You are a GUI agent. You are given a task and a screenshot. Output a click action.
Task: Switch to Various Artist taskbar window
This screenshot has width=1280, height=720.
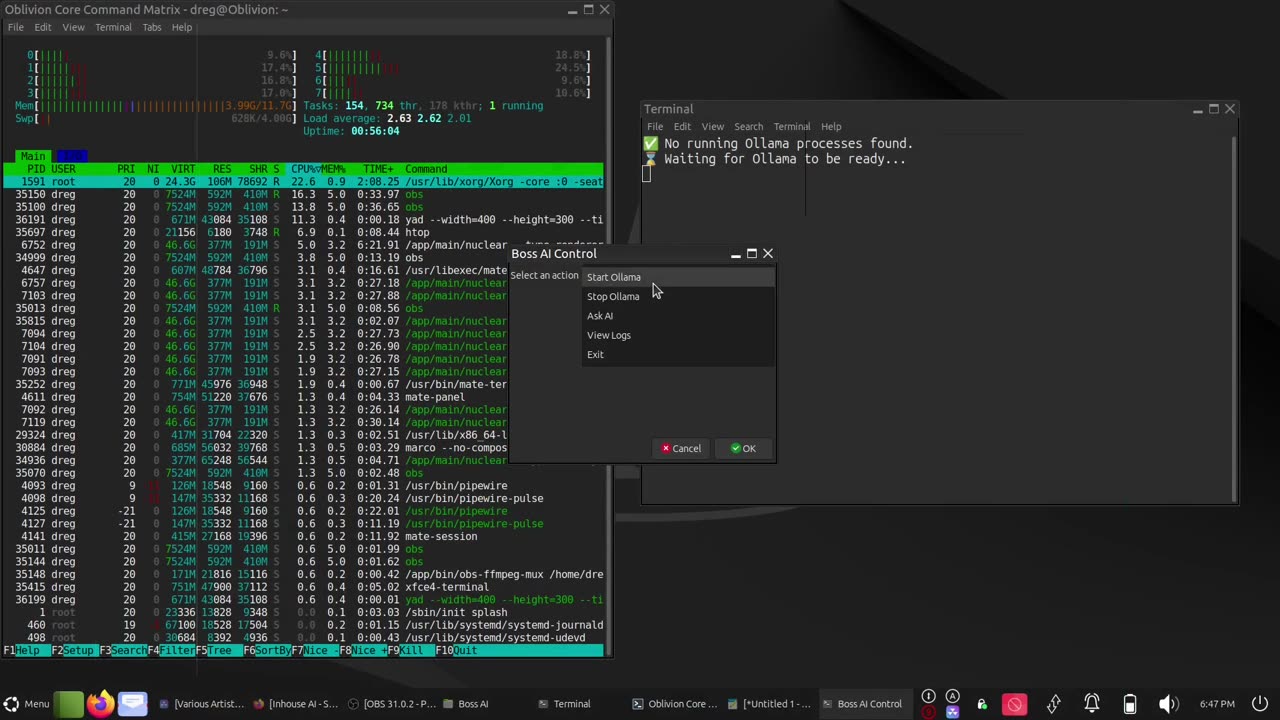pos(201,704)
